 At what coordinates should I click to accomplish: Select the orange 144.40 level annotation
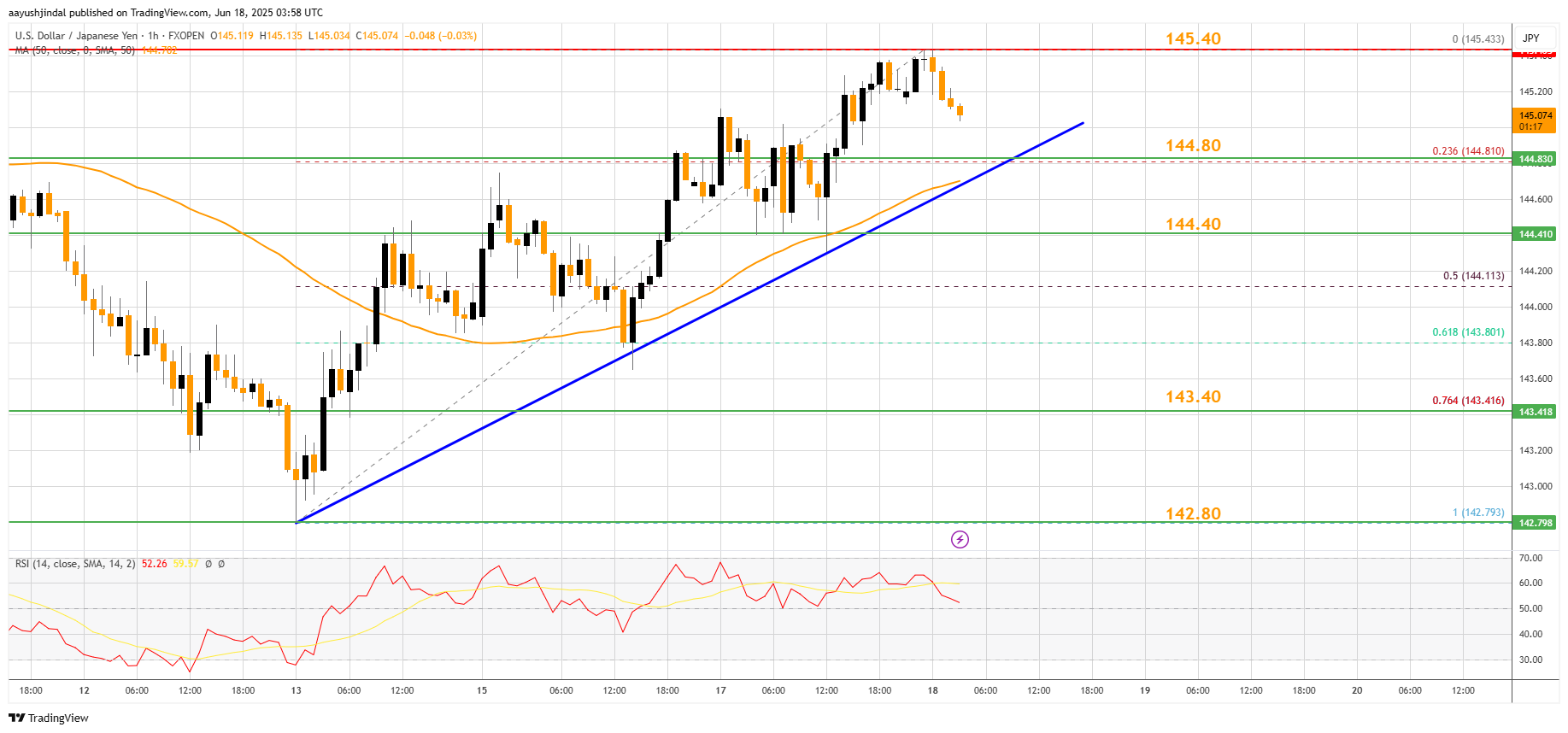tap(1193, 224)
